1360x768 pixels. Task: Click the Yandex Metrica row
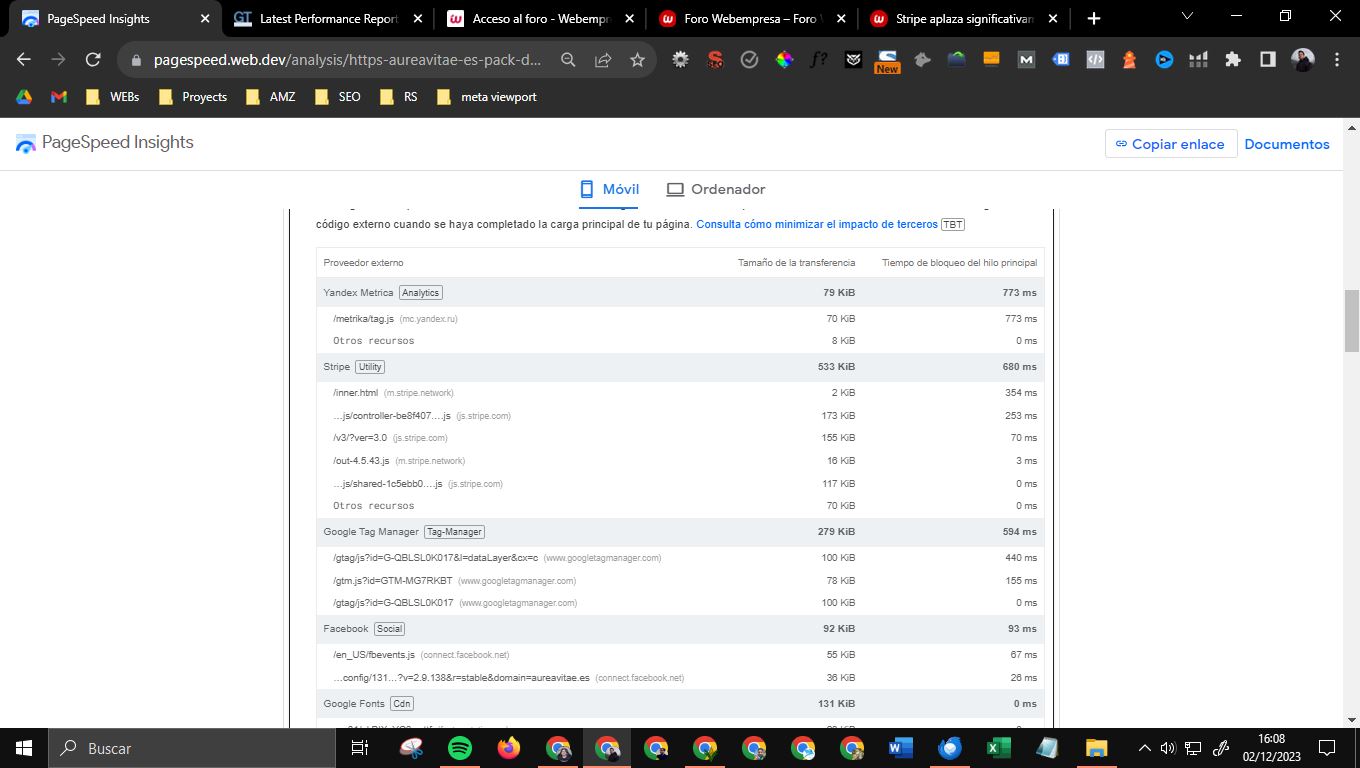(x=680, y=292)
